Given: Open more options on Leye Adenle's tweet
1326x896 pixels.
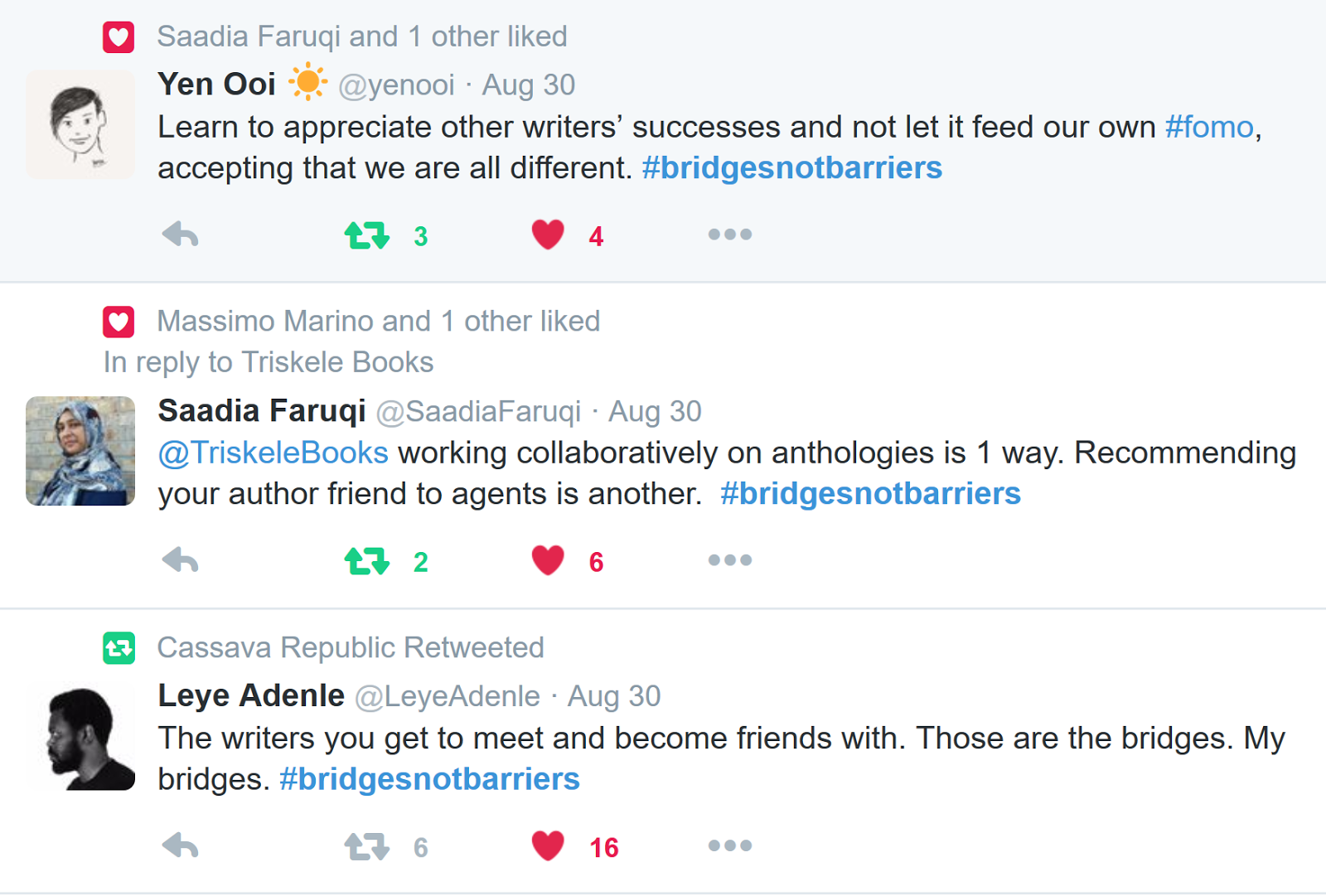Looking at the screenshot, I should coord(729,846).
